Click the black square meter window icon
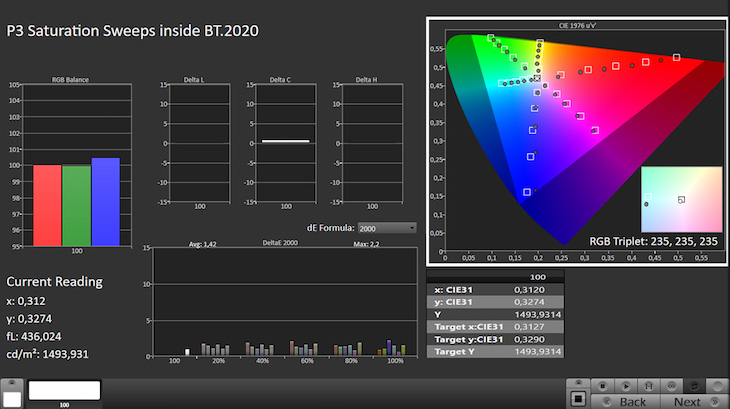The height and width of the screenshot is (409, 730). (x=578, y=399)
